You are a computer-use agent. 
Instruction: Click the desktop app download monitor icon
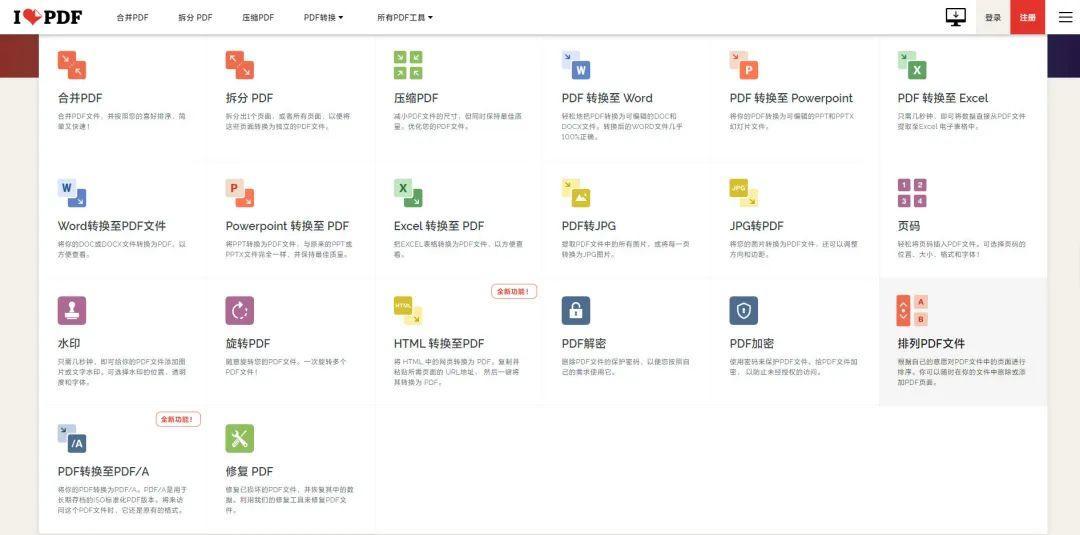tap(955, 17)
